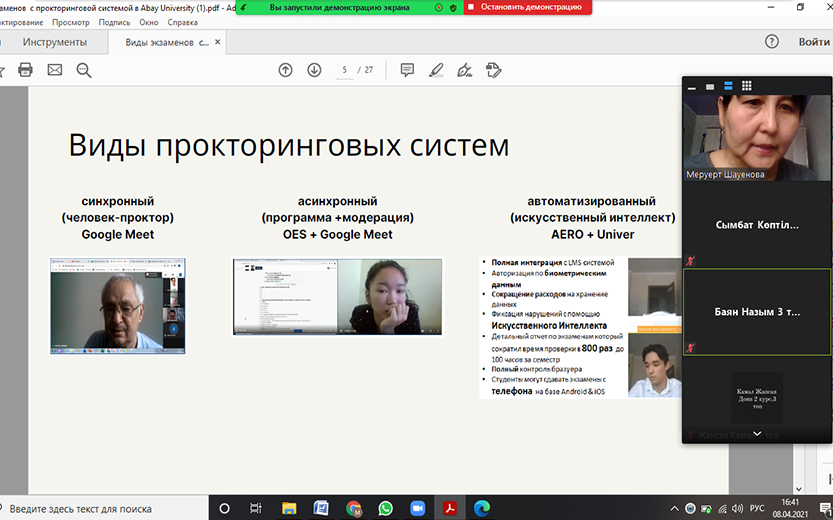Switch Zoom panel to single thumbnail view
The height and width of the screenshot is (520, 833).
point(710,87)
